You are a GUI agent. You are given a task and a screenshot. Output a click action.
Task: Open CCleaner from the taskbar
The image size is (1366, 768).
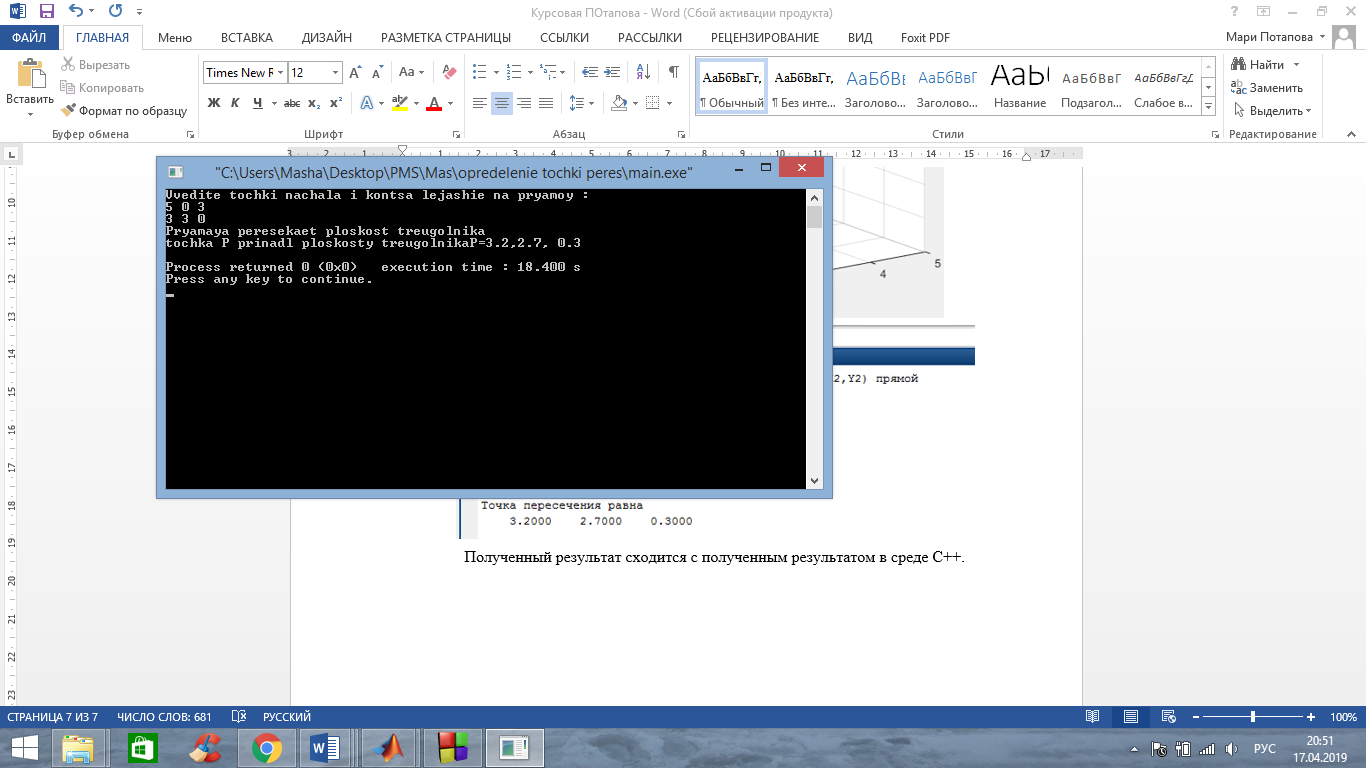pos(206,747)
